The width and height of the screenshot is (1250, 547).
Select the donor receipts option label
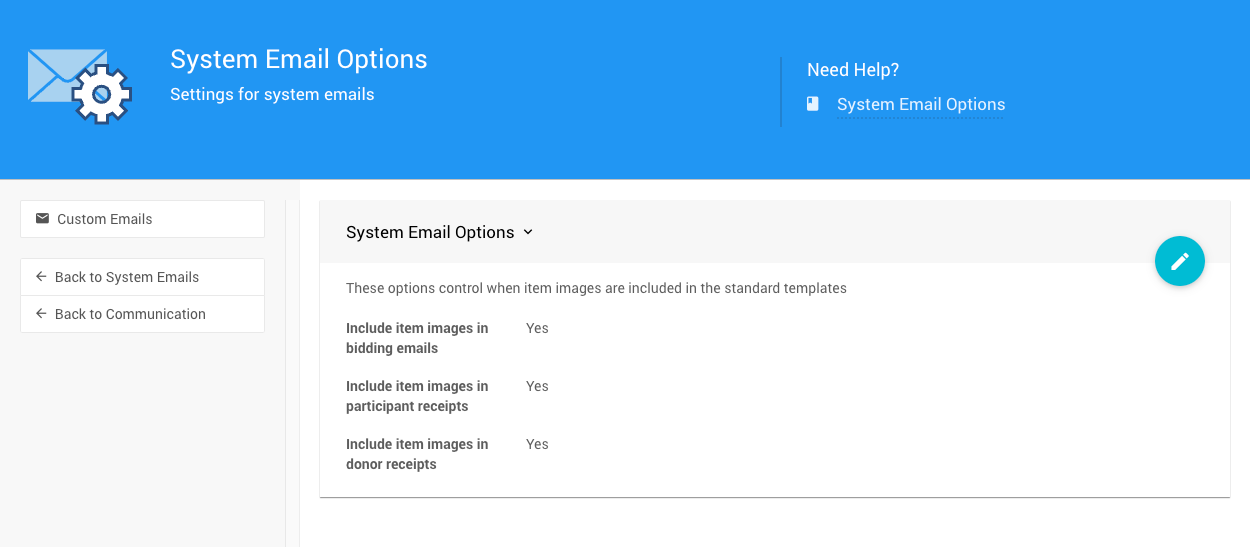pyautogui.click(x=417, y=454)
